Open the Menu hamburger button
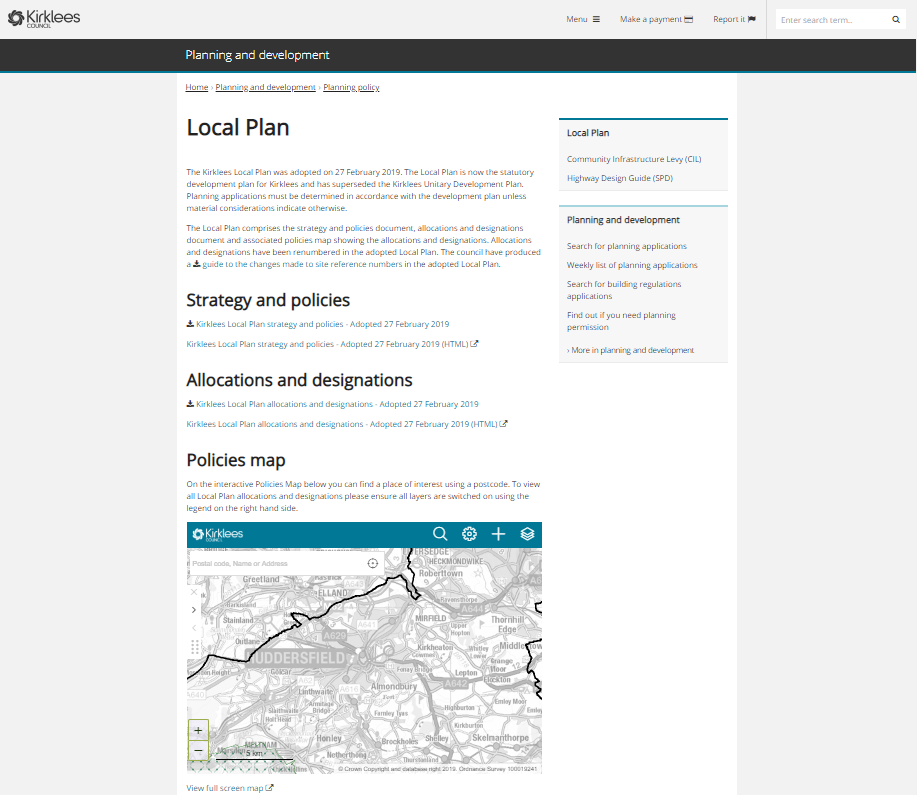This screenshot has width=917, height=795. point(583,19)
